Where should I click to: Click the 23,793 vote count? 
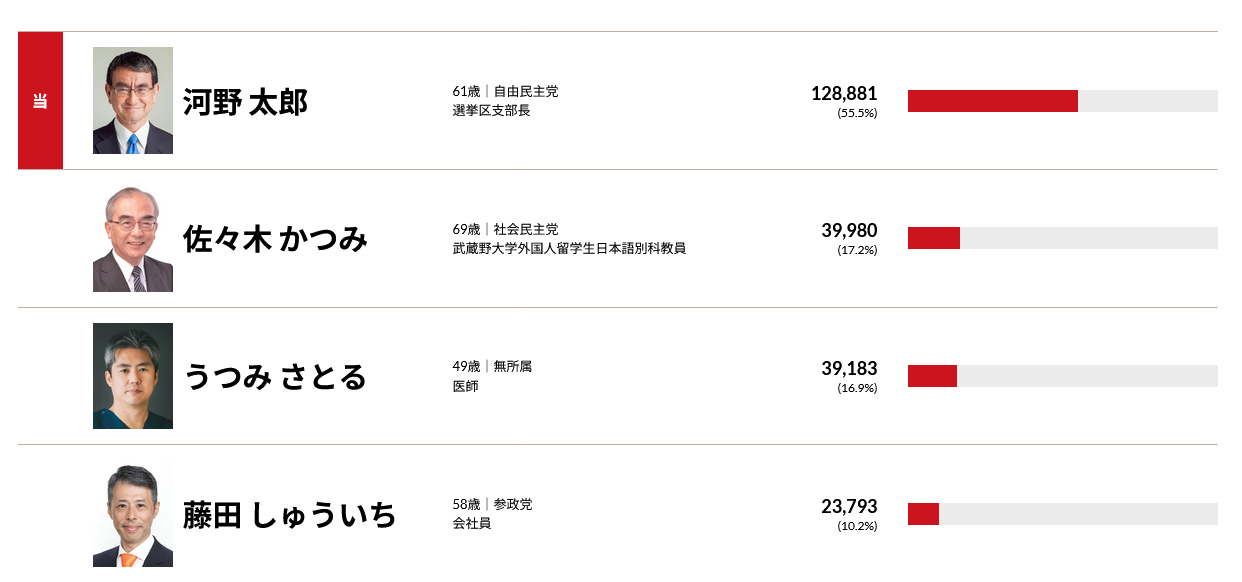coord(849,506)
